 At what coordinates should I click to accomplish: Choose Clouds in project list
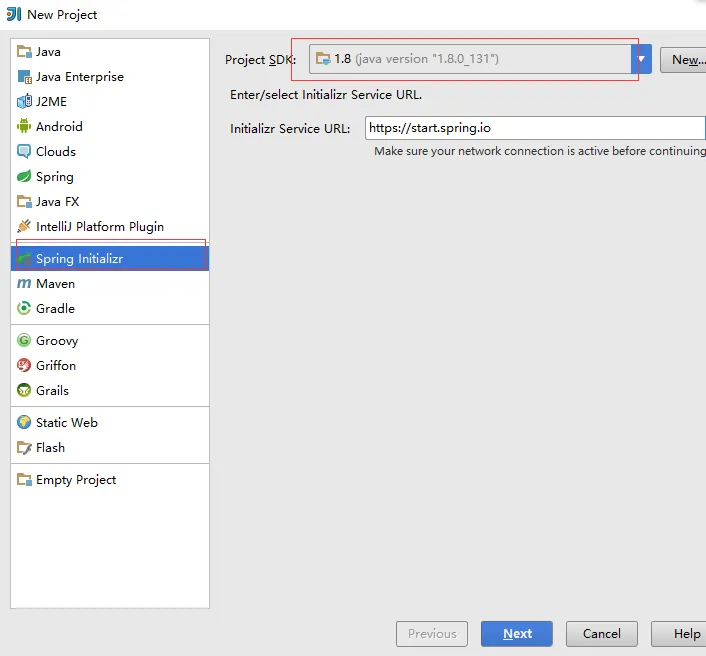[x=110, y=152]
